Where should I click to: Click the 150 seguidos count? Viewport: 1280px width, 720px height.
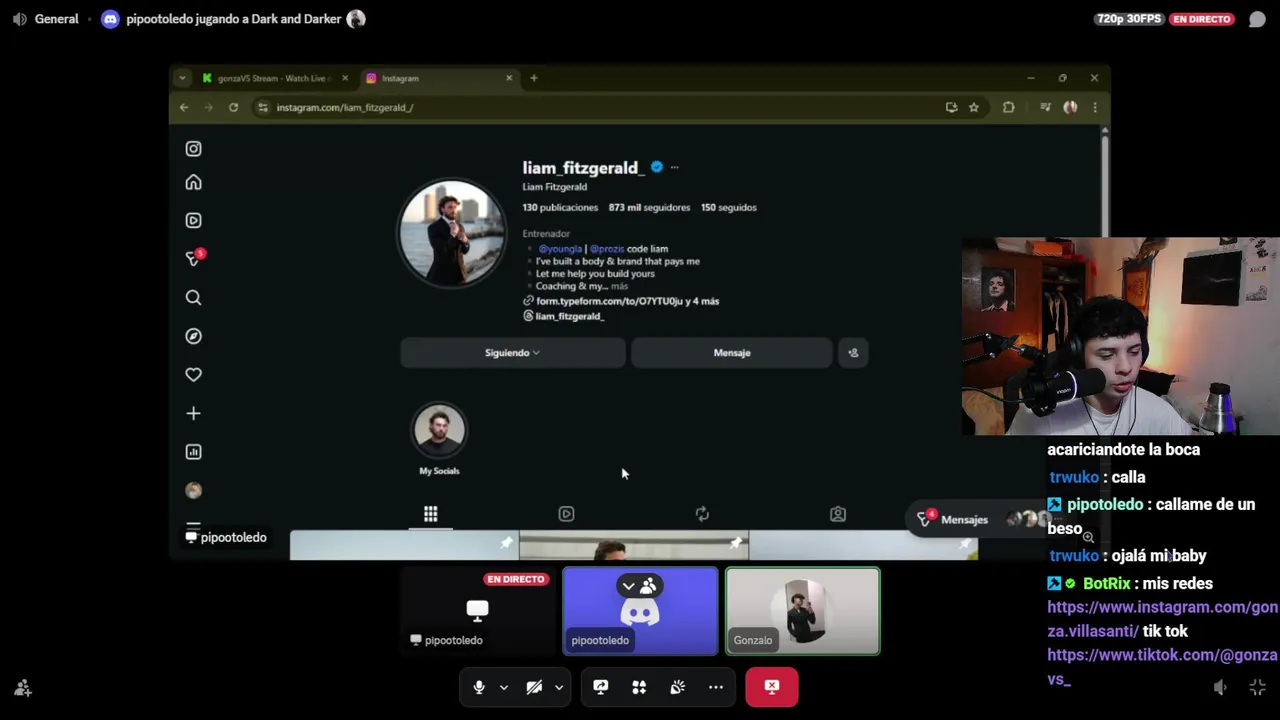point(729,208)
